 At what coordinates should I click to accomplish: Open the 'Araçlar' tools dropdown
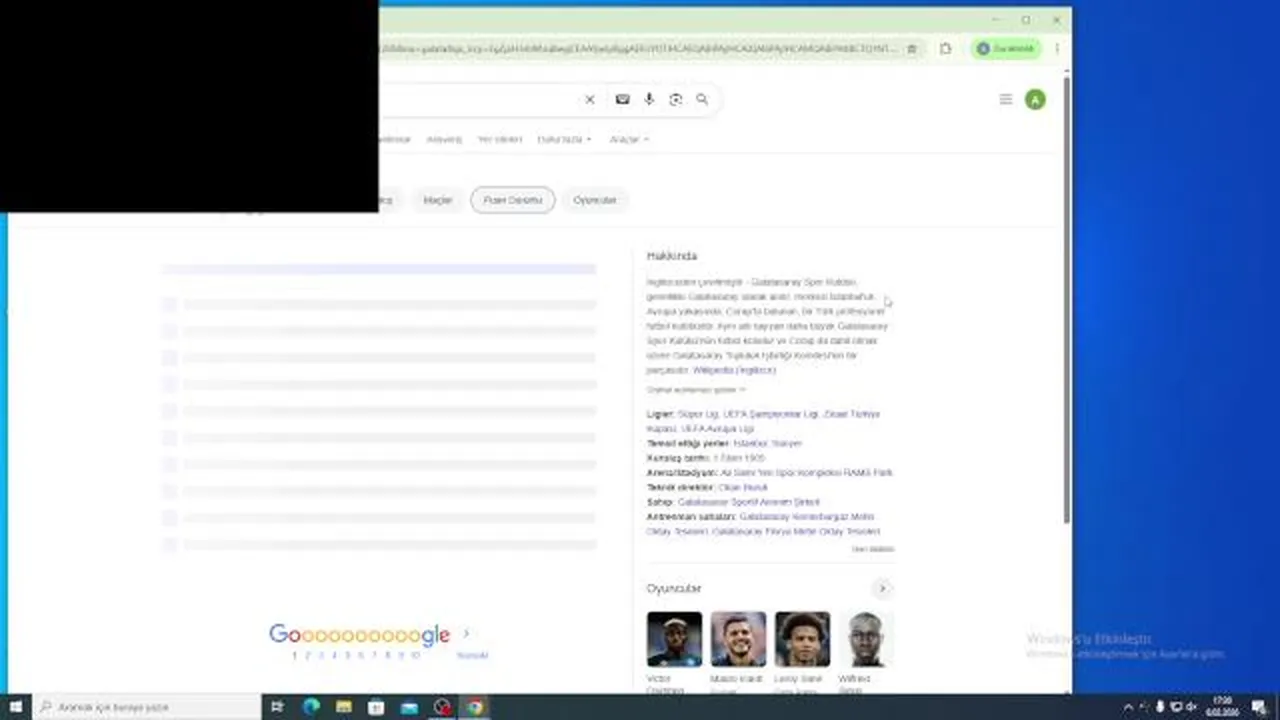(x=629, y=139)
